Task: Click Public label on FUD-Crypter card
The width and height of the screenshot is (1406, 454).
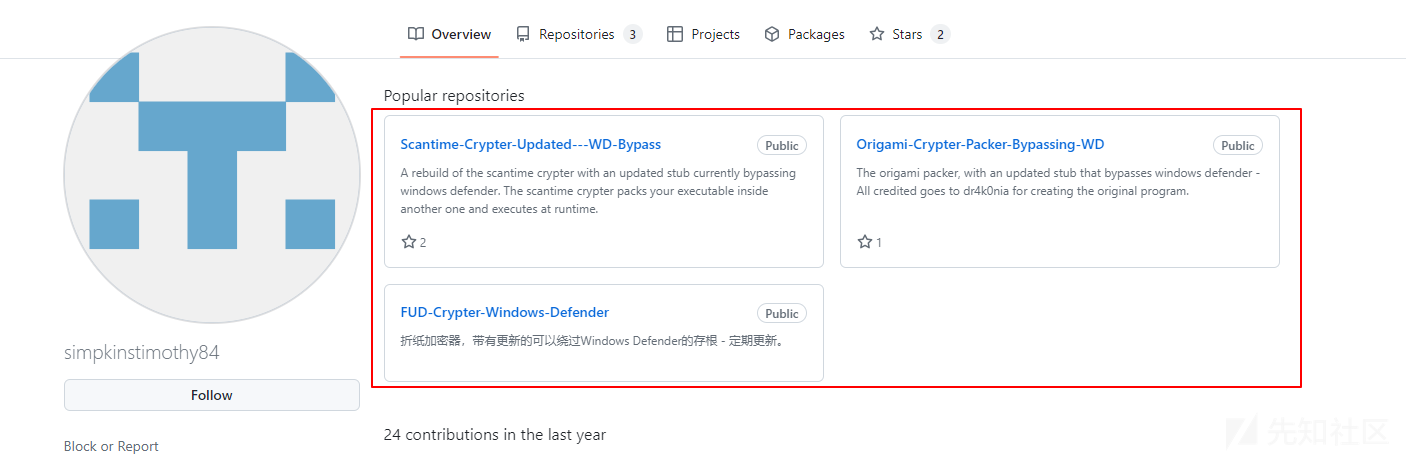Action: pyautogui.click(x=782, y=313)
